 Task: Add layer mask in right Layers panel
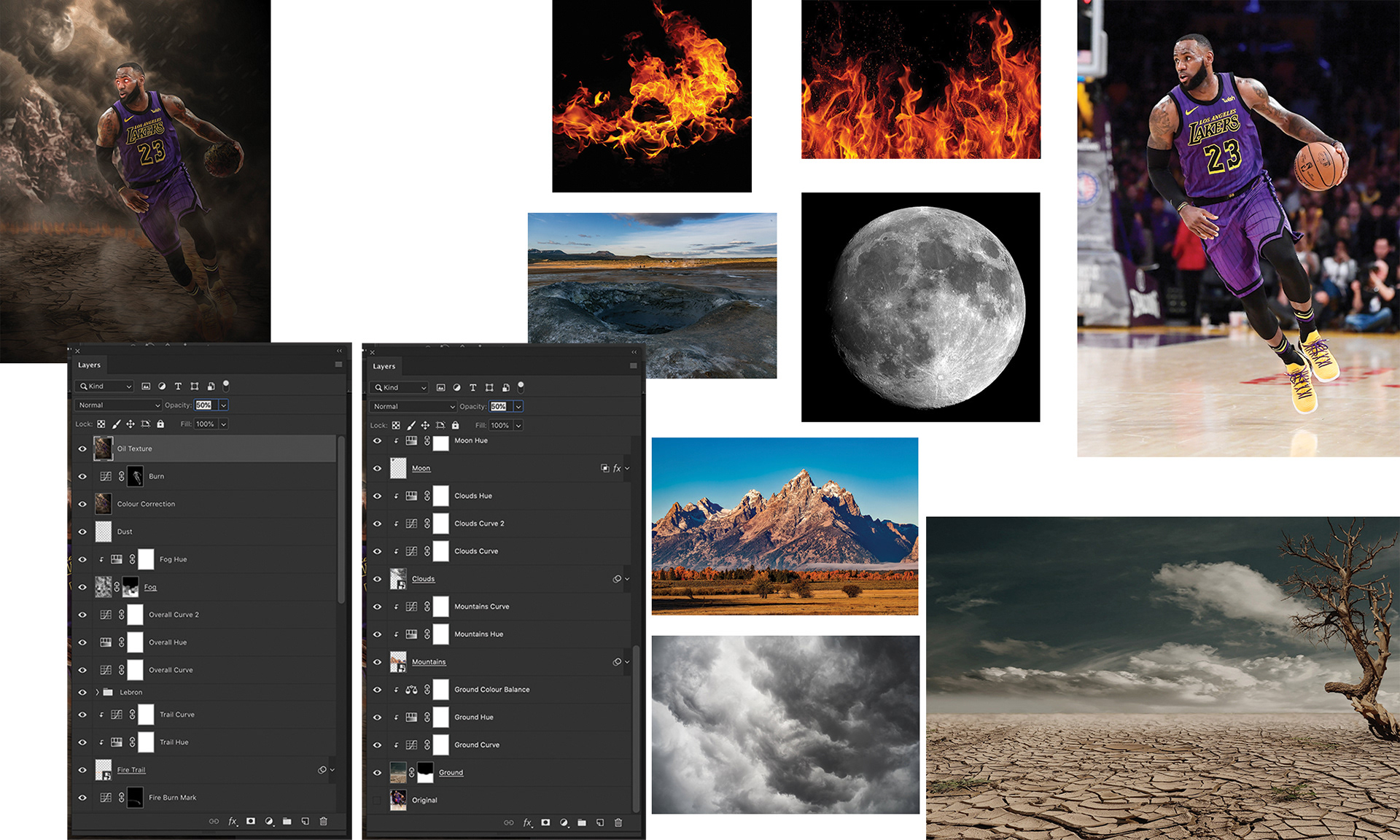click(x=545, y=822)
